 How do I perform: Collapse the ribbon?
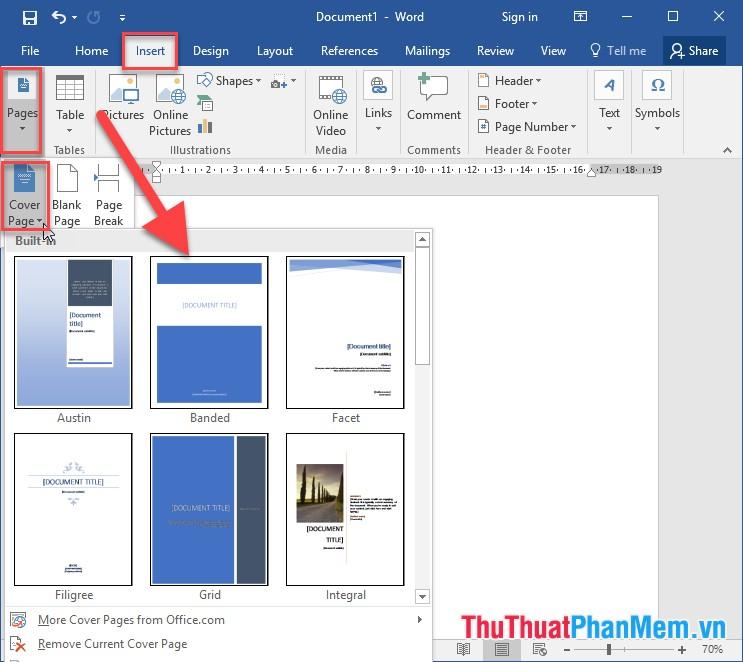click(x=727, y=151)
